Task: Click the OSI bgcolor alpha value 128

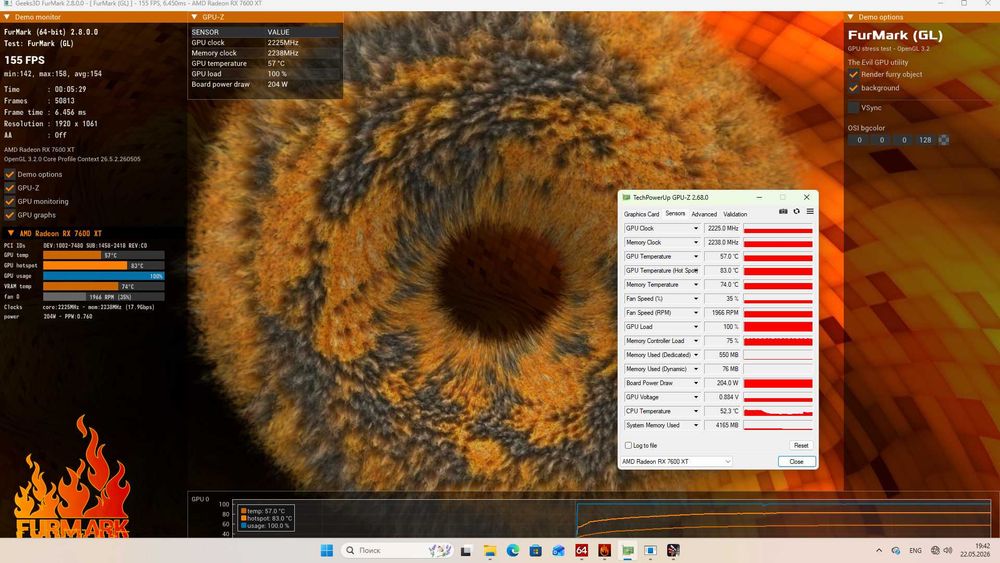Action: coord(925,140)
